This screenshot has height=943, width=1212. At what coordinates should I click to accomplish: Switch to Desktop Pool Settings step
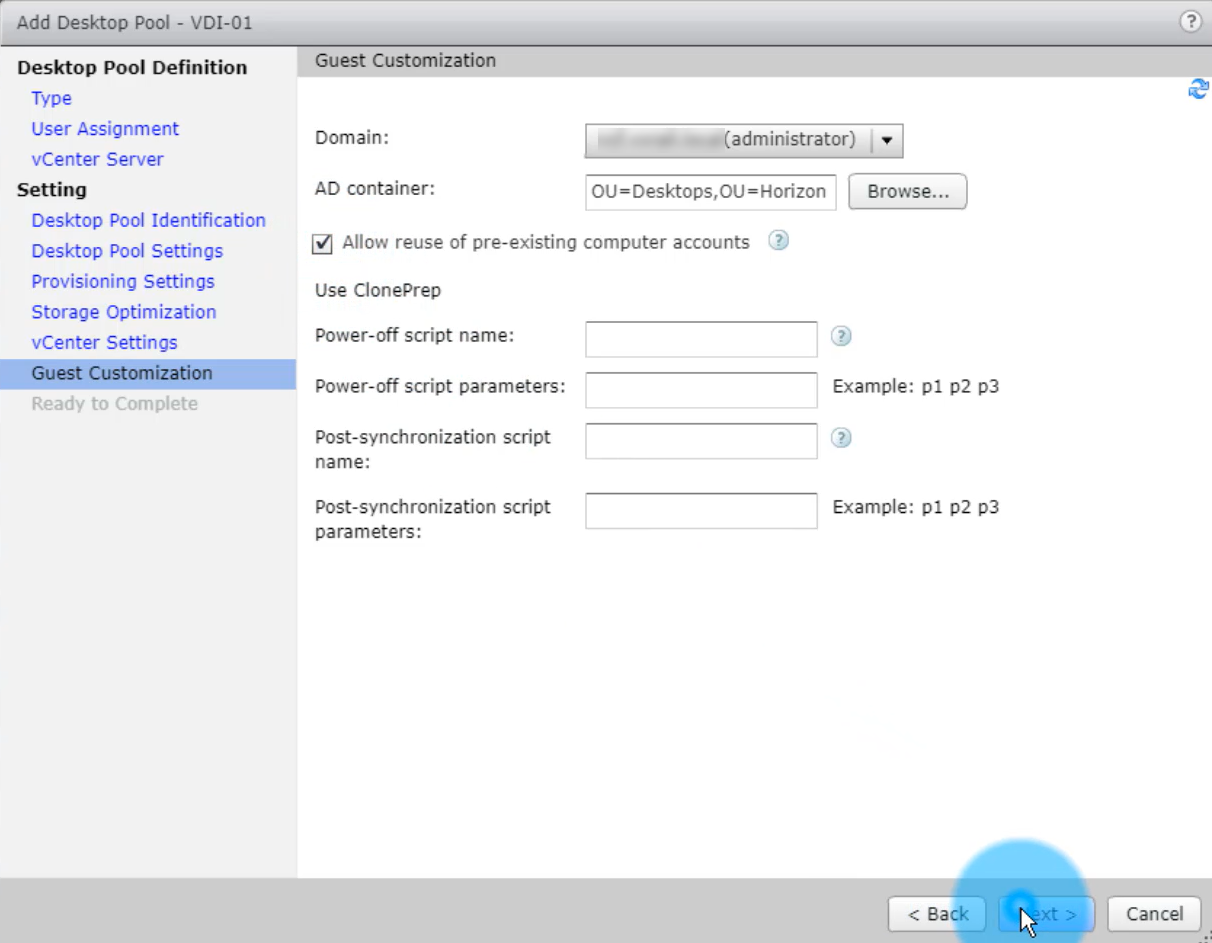(x=127, y=251)
